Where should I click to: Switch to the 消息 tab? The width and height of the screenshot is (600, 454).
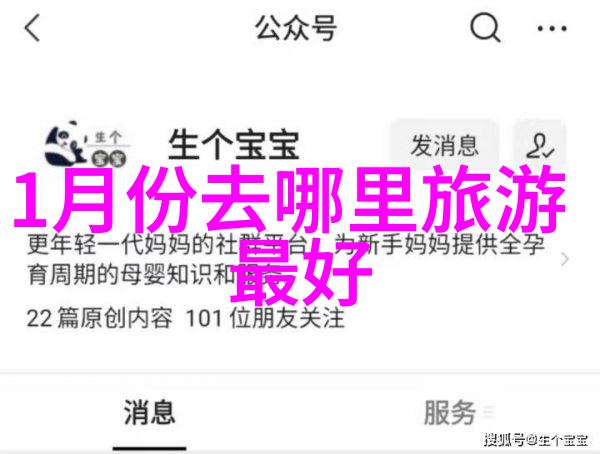click(x=149, y=412)
